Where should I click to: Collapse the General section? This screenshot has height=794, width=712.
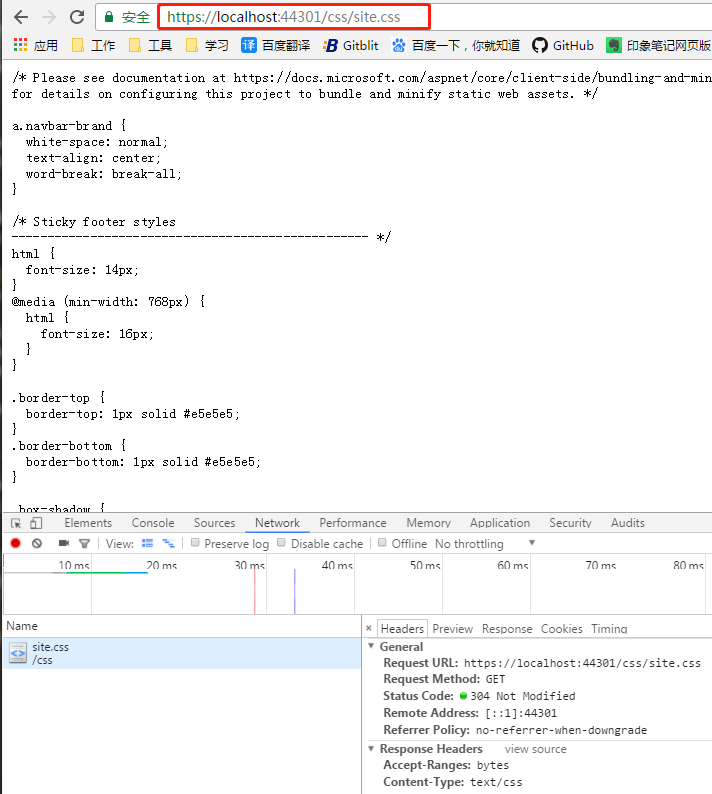371,646
